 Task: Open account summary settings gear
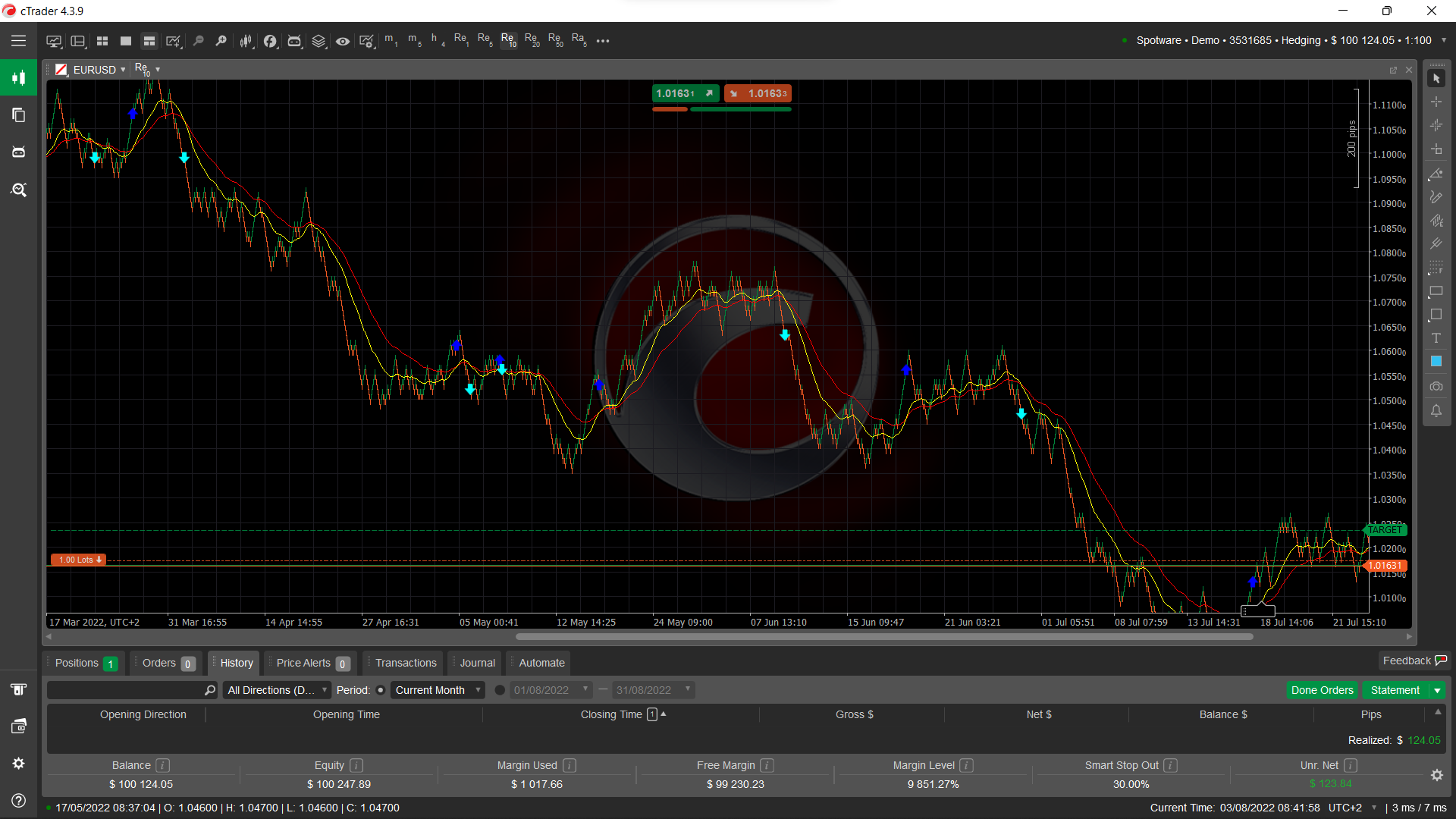coord(1436,775)
